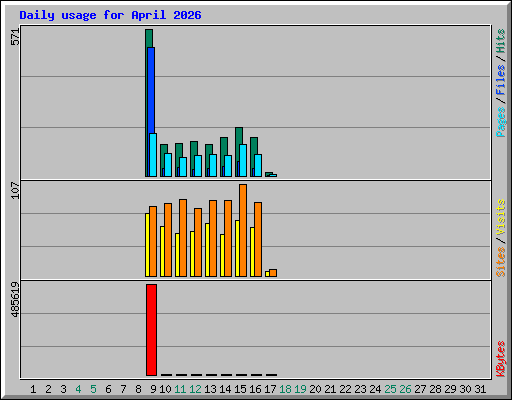Screen dimensions: 512x400
Task: Click the x-axis day label "24"
Action: [375, 389]
